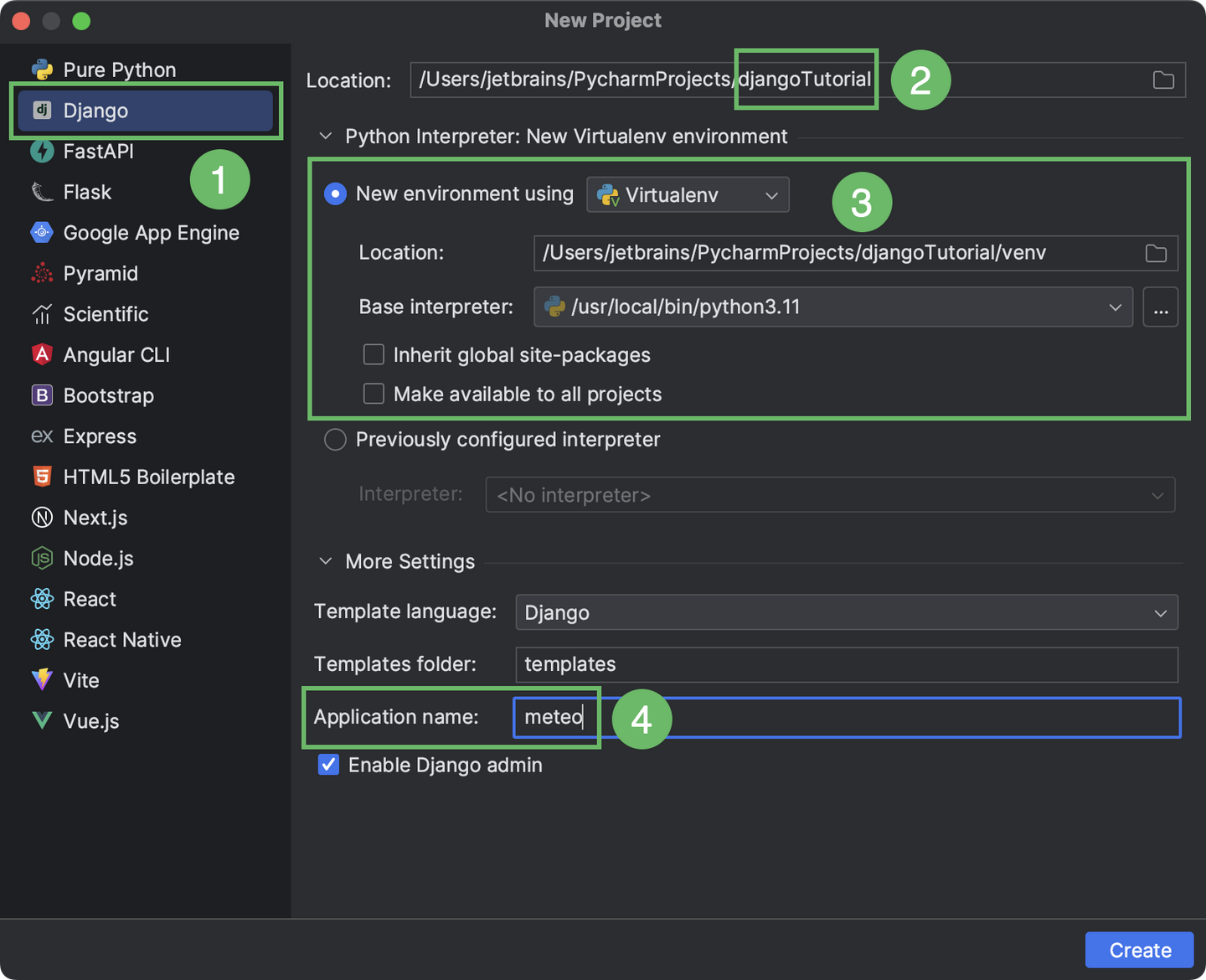Viewport: 1206px width, 980px height.
Task: Enable Inherit global site-packages
Action: pos(374,354)
